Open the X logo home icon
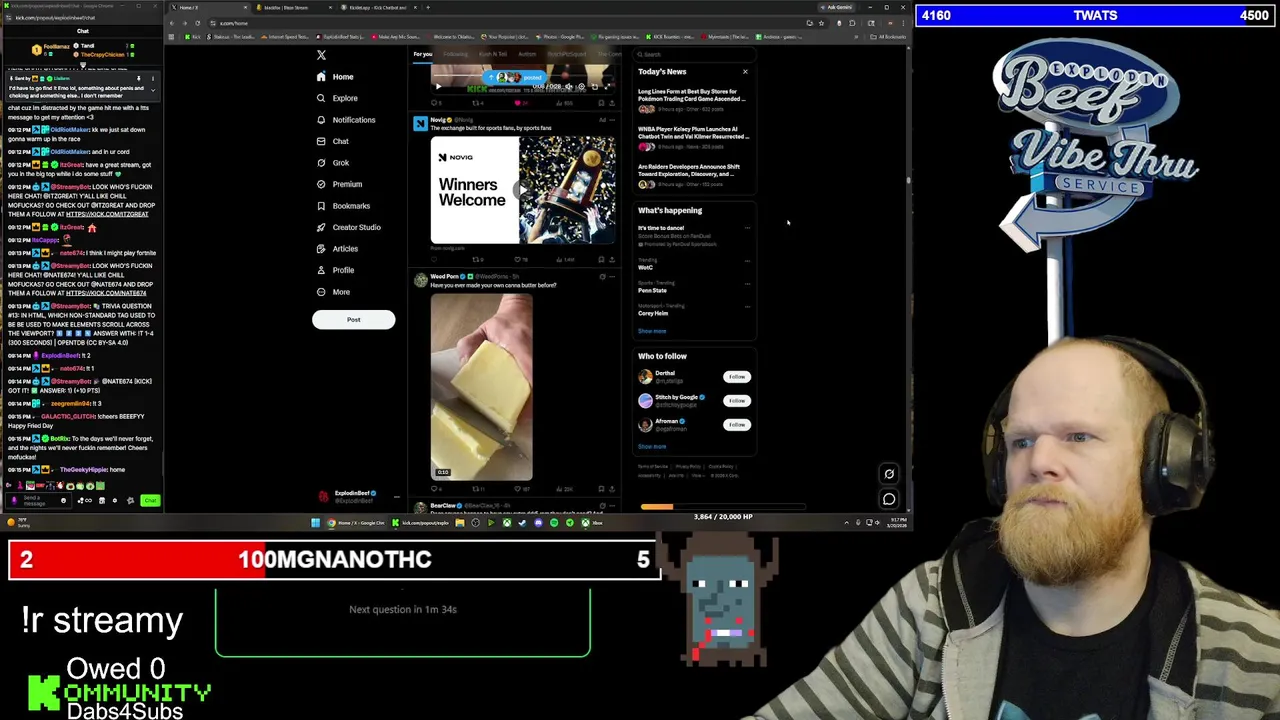Image resolution: width=1280 pixels, height=720 pixels. [321, 55]
